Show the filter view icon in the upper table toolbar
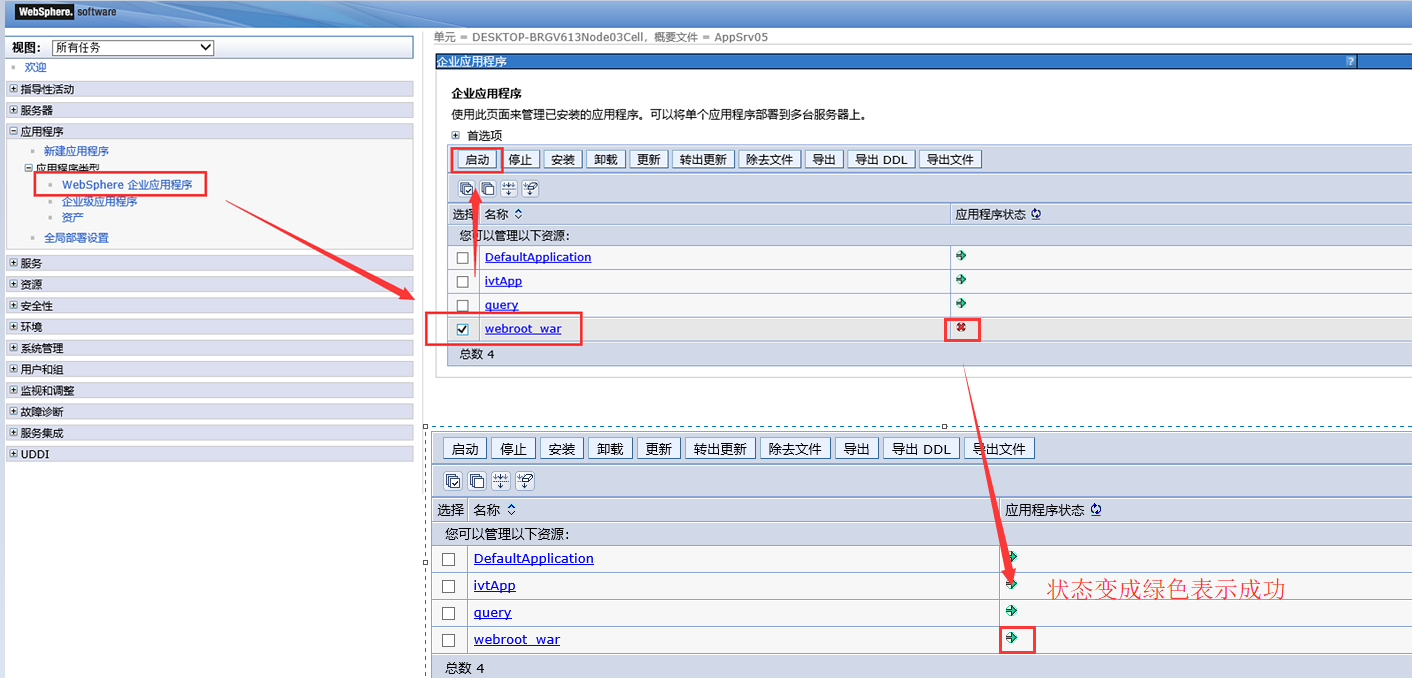Image resolution: width=1412 pixels, height=678 pixels. [509, 188]
